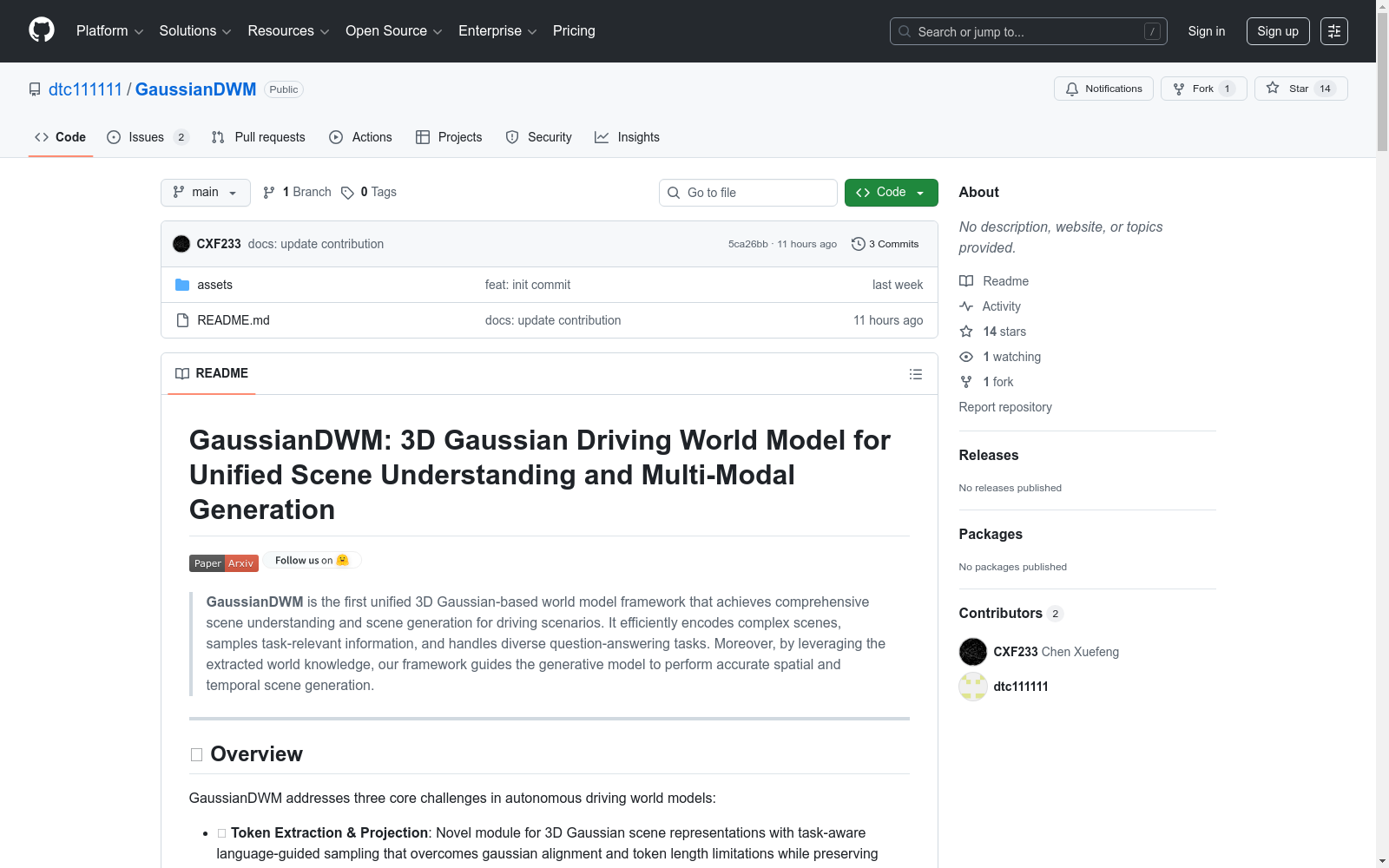
Task: Open dtc111111 contributor name link
Action: (x=1021, y=687)
